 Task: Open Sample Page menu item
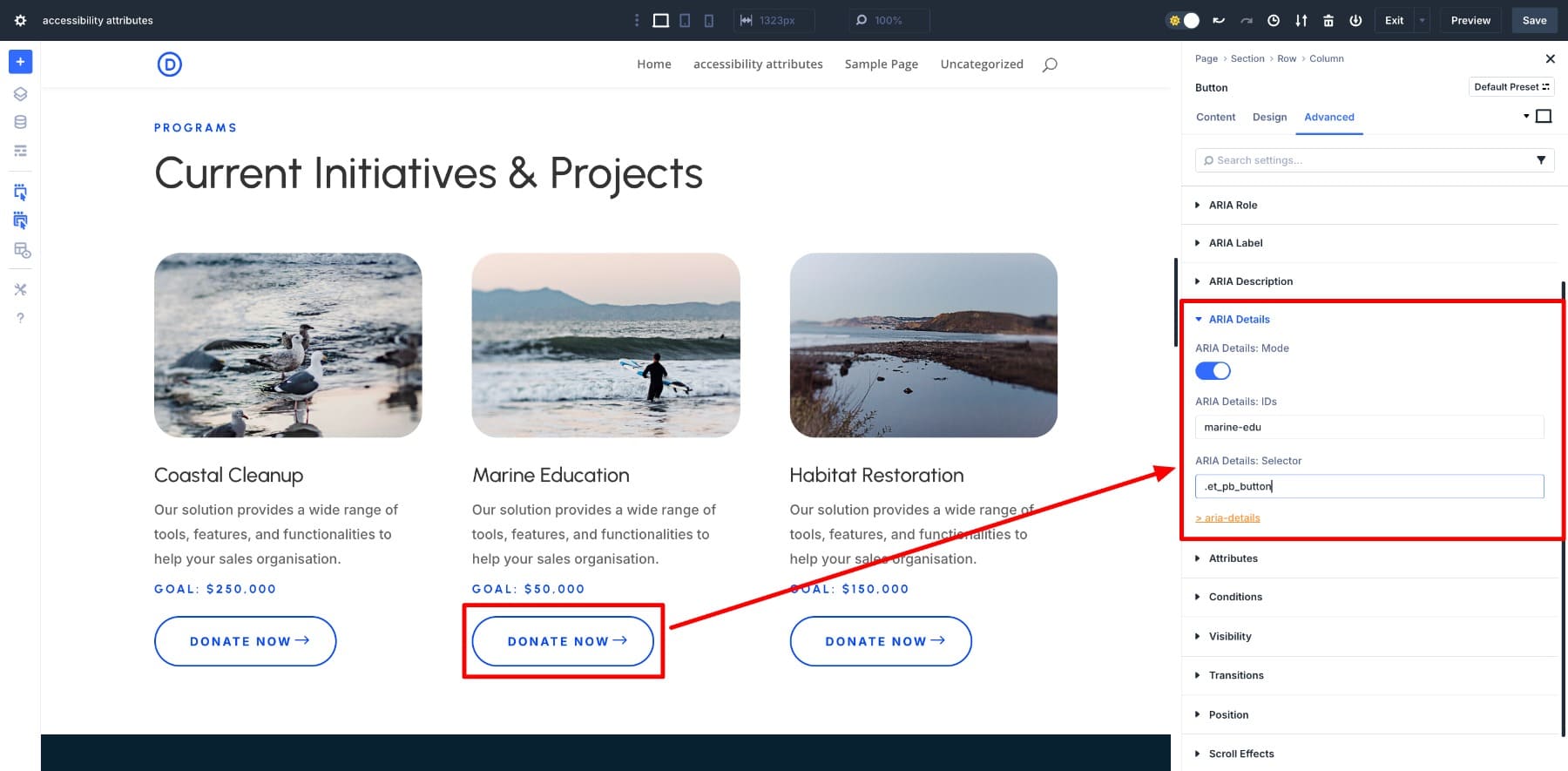882,64
